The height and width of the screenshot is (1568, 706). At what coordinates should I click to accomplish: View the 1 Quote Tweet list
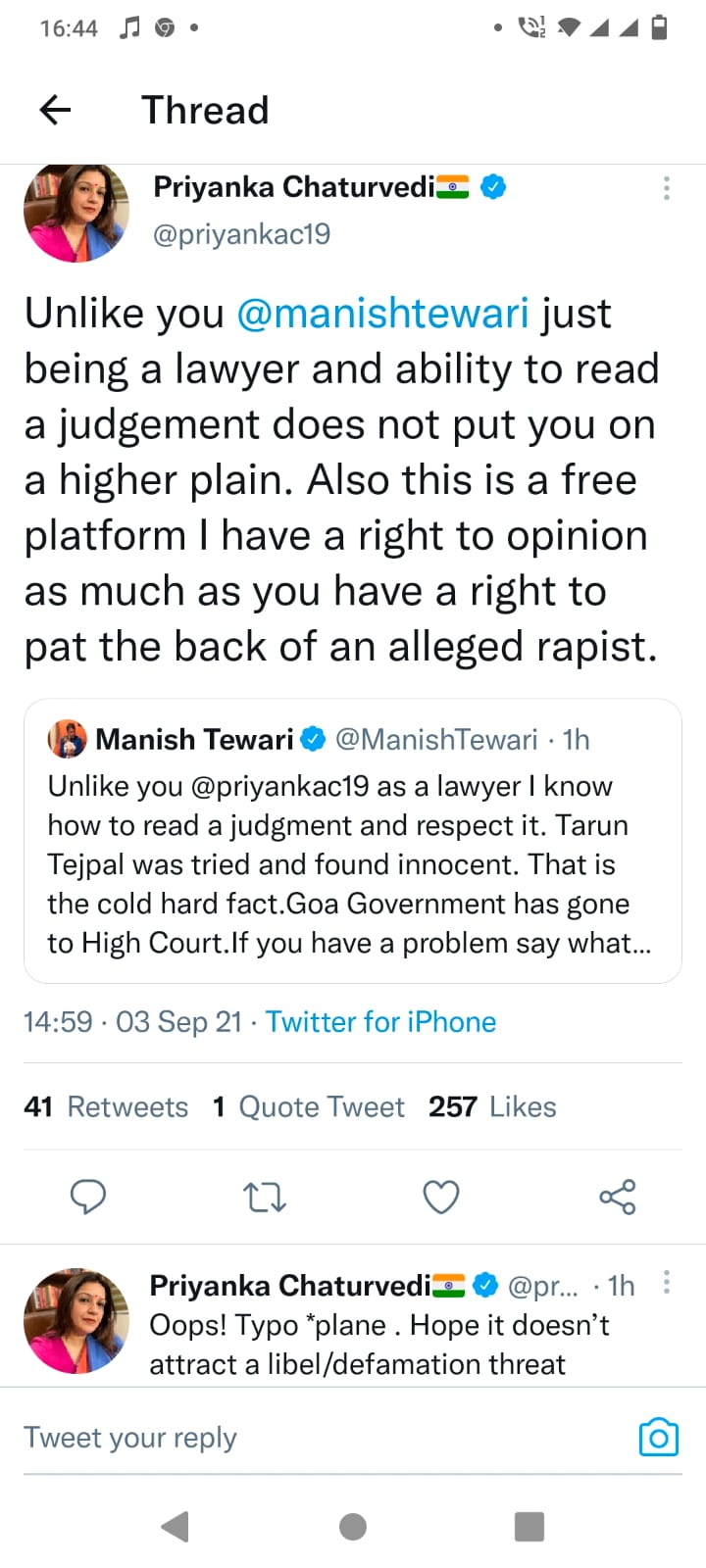click(x=309, y=1106)
